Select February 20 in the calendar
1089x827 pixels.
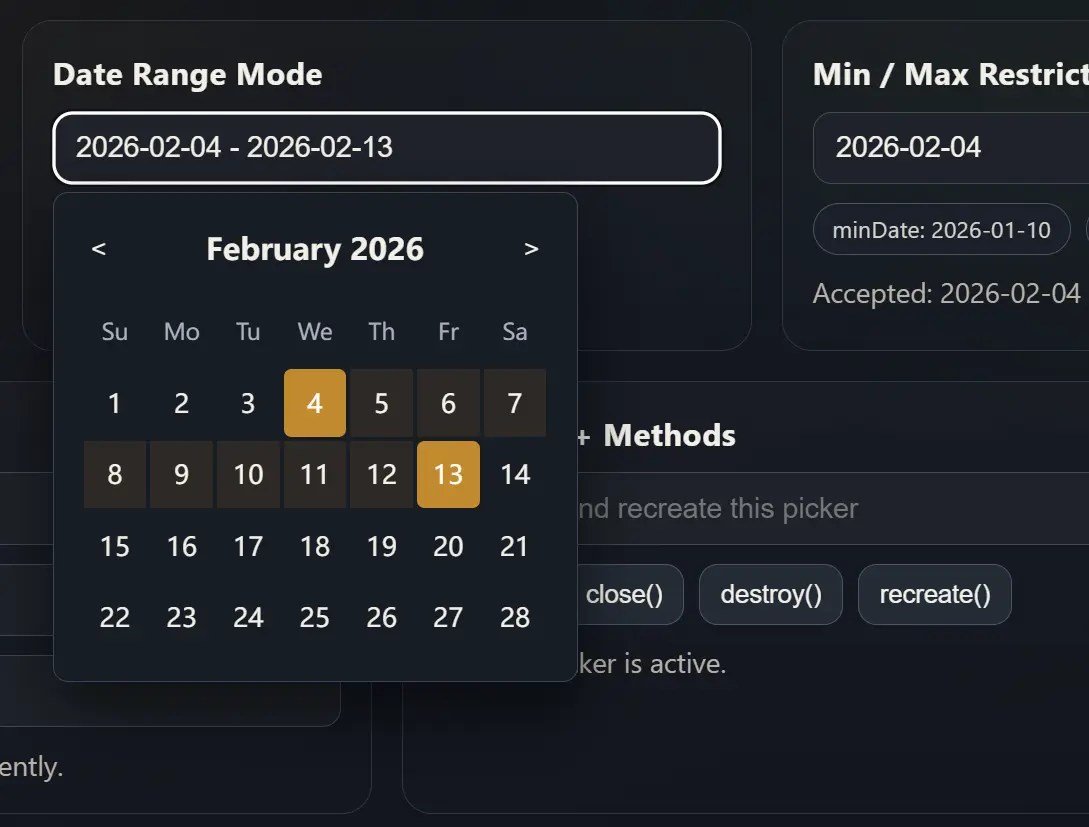448,546
